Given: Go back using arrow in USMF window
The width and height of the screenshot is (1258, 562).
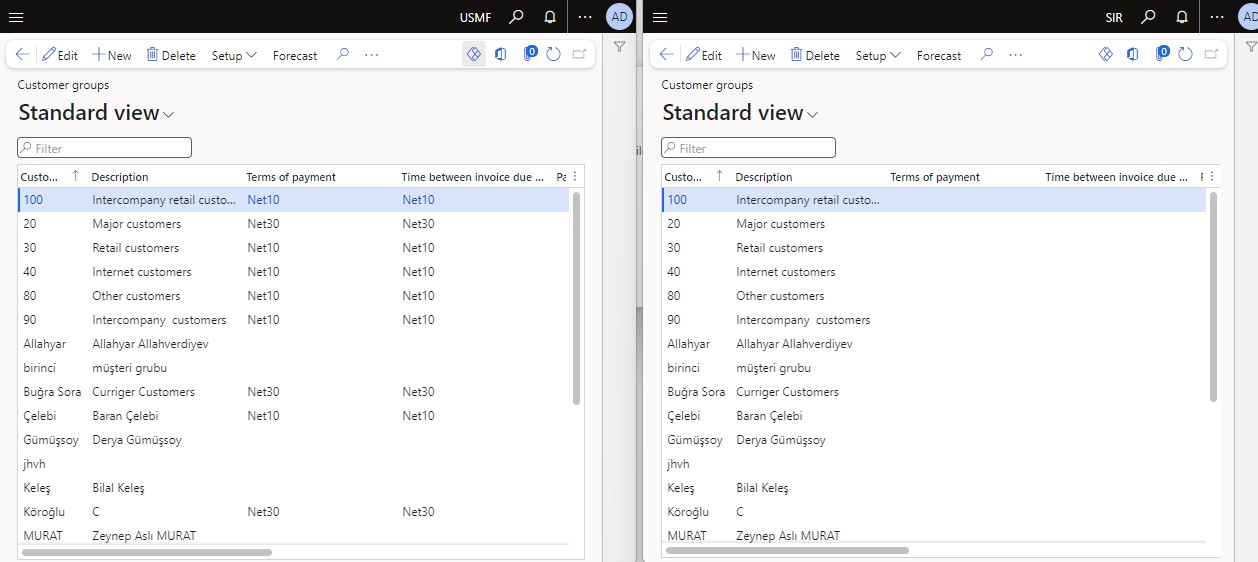Looking at the screenshot, I should click(23, 55).
